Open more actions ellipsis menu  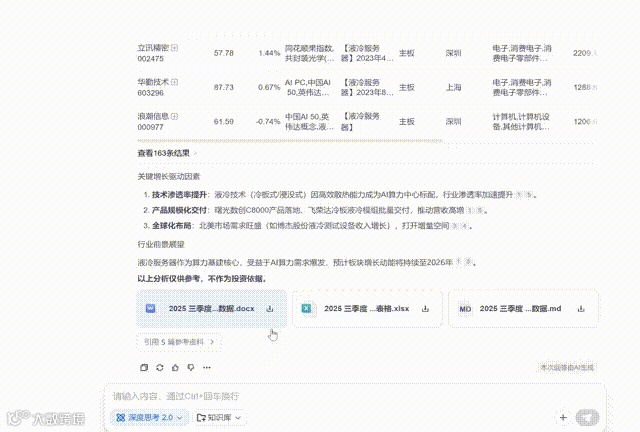click(207, 367)
